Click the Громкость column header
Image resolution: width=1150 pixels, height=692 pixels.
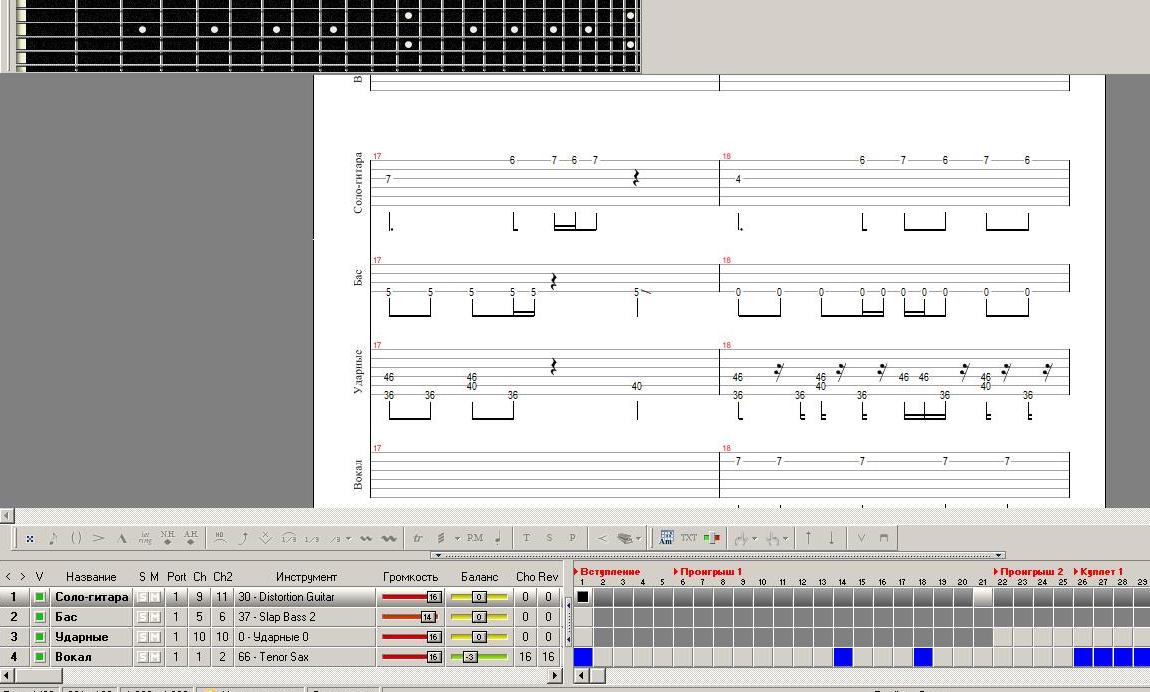[411, 577]
